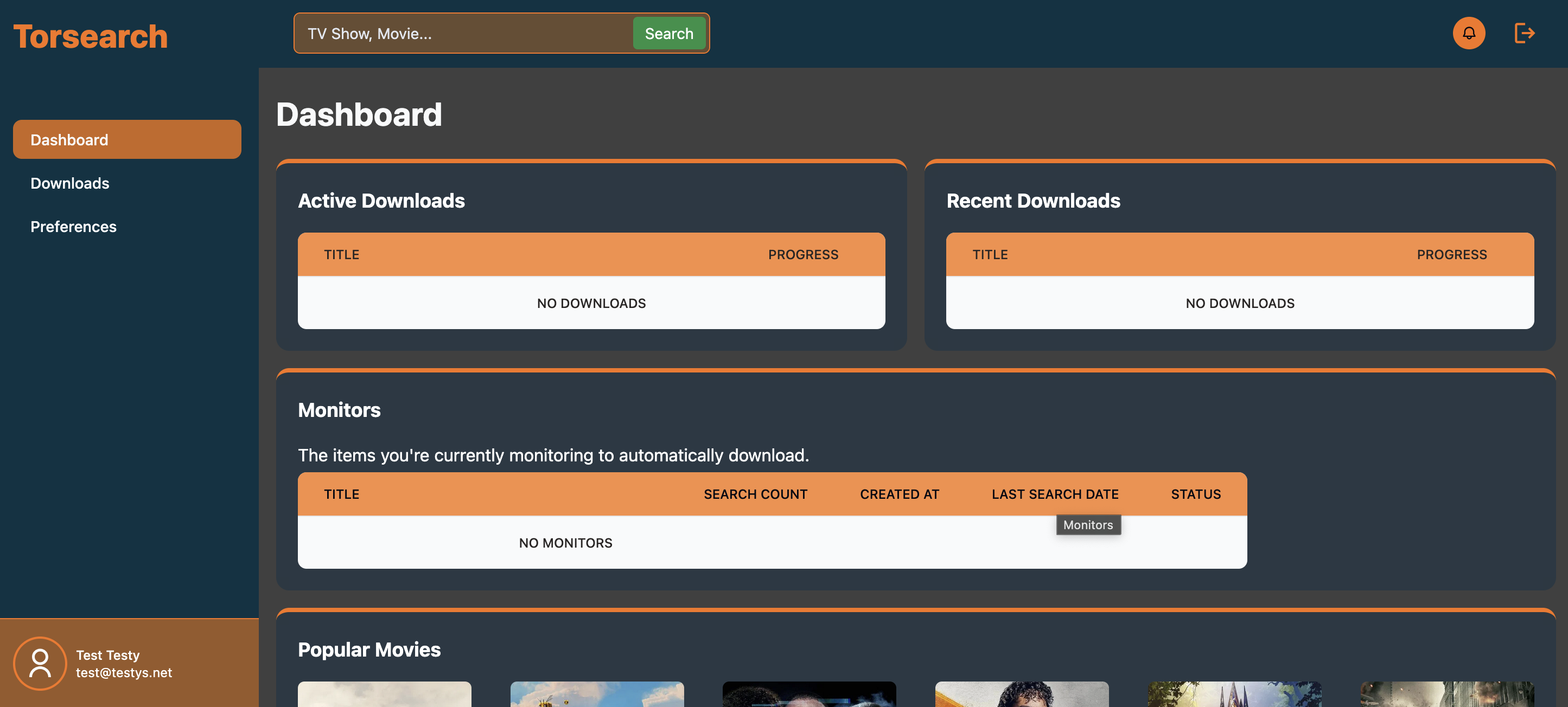This screenshot has width=1568, height=707.
Task: Click the notifications bell icon
Action: pos(1468,33)
